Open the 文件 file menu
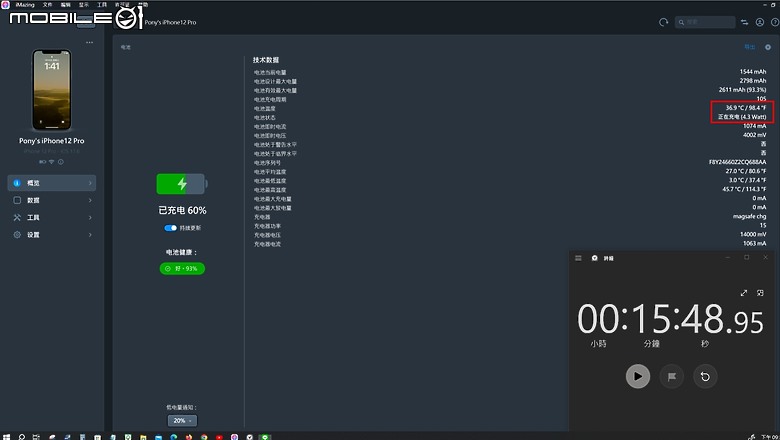Screen dimensions: 780x440 pos(47,4)
